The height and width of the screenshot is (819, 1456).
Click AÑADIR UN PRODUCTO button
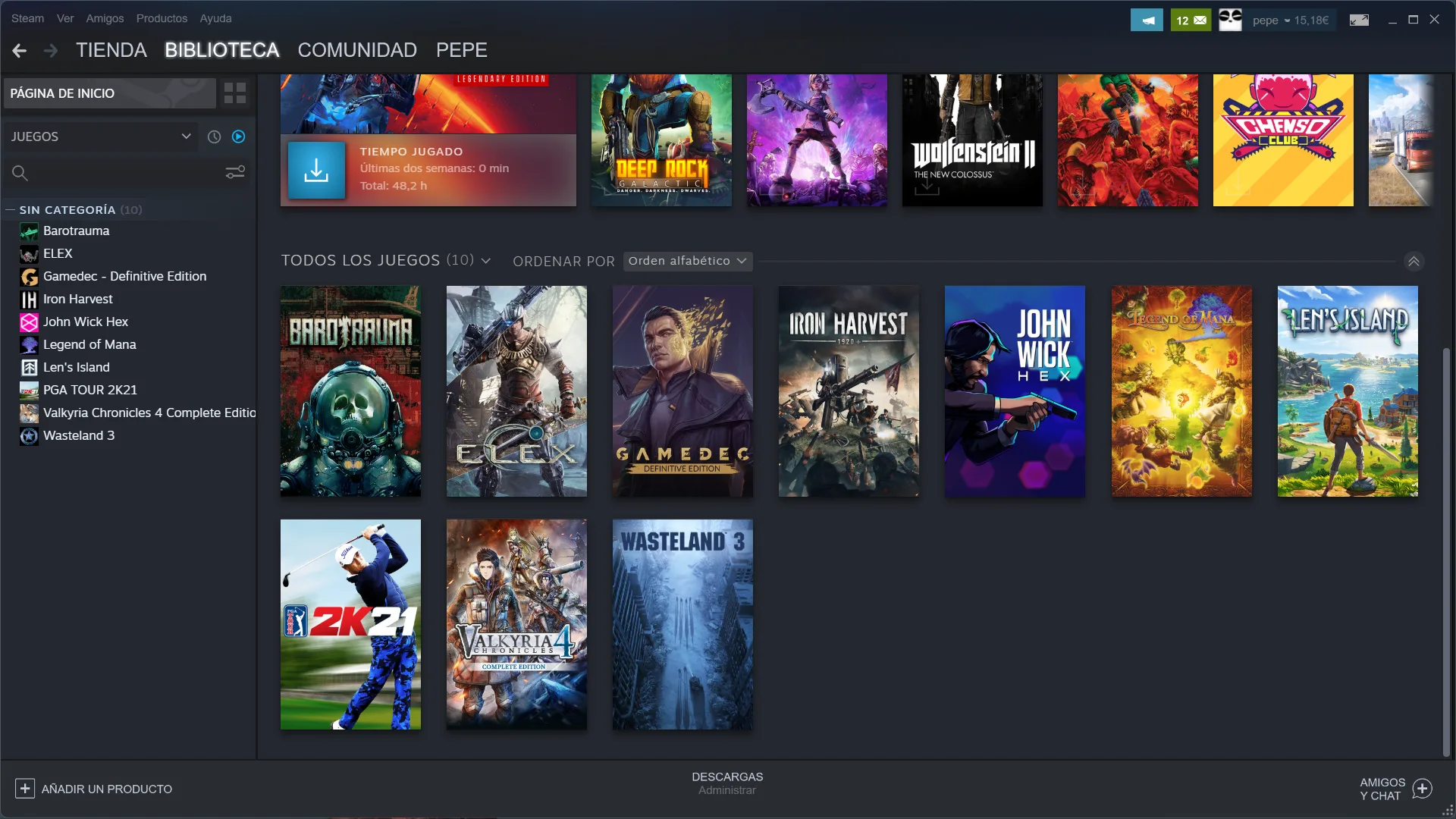point(94,789)
